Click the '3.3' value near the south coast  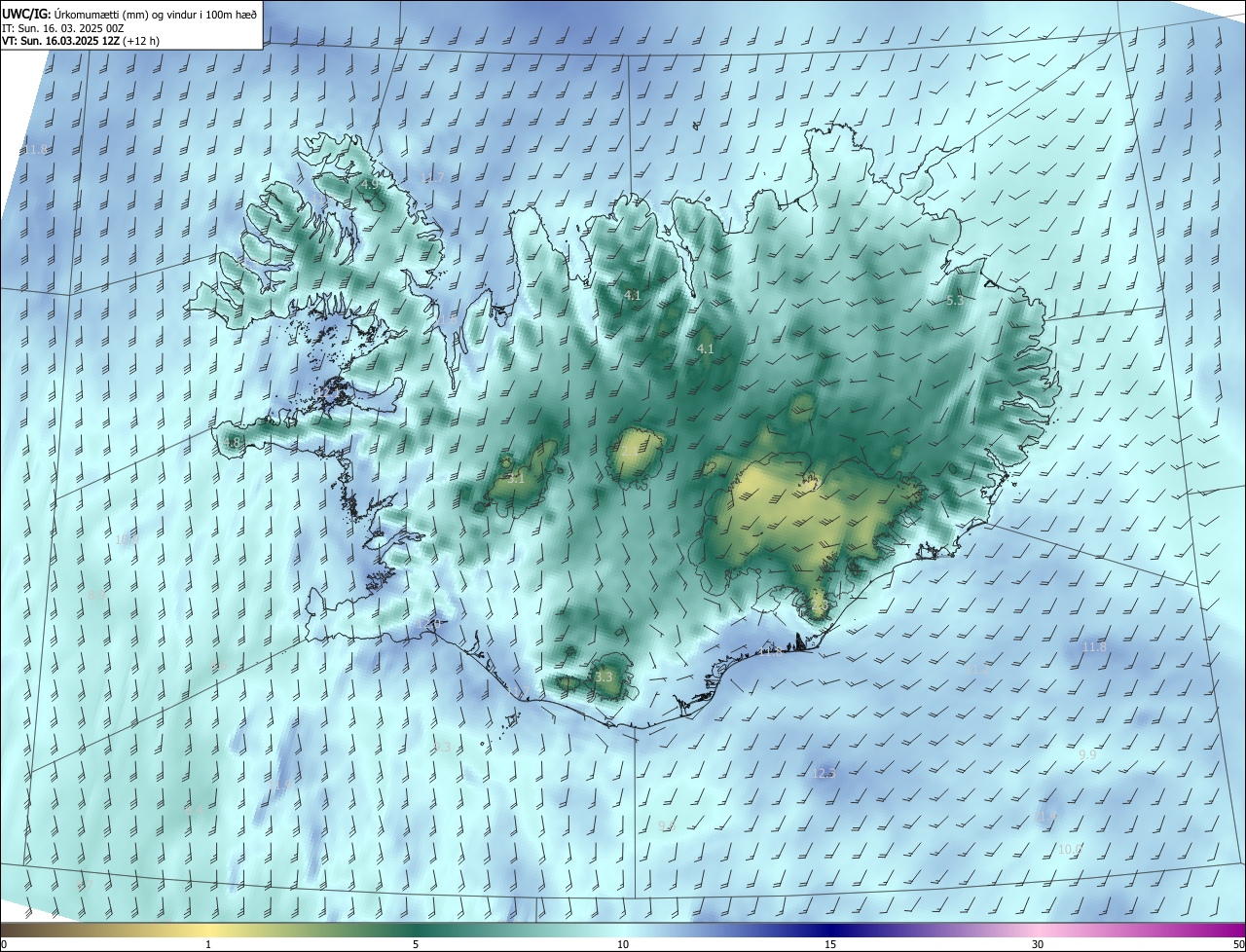coord(604,677)
